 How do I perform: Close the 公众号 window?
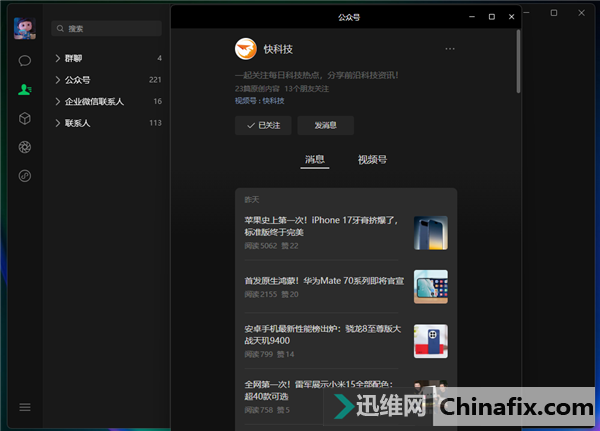(x=512, y=17)
